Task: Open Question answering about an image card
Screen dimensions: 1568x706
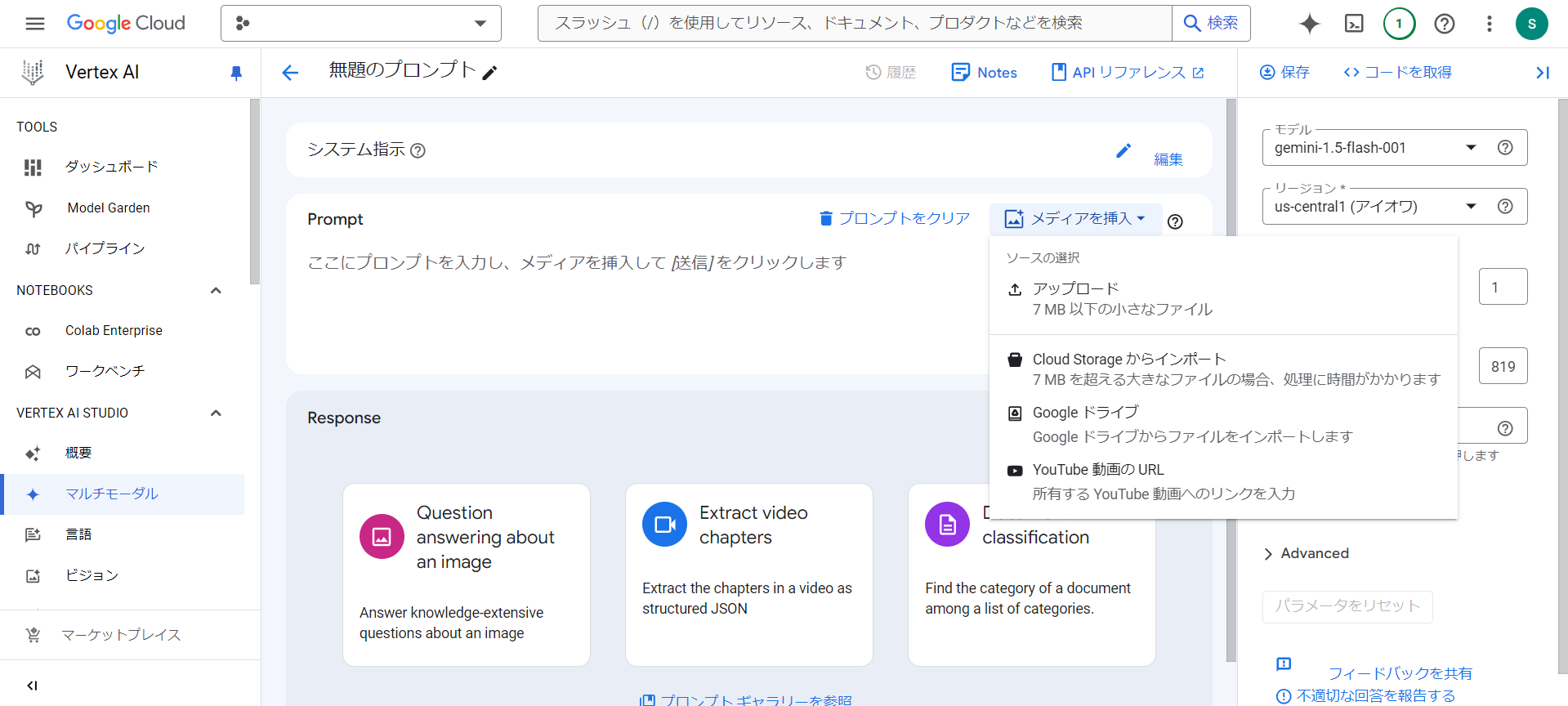Action: (467, 574)
